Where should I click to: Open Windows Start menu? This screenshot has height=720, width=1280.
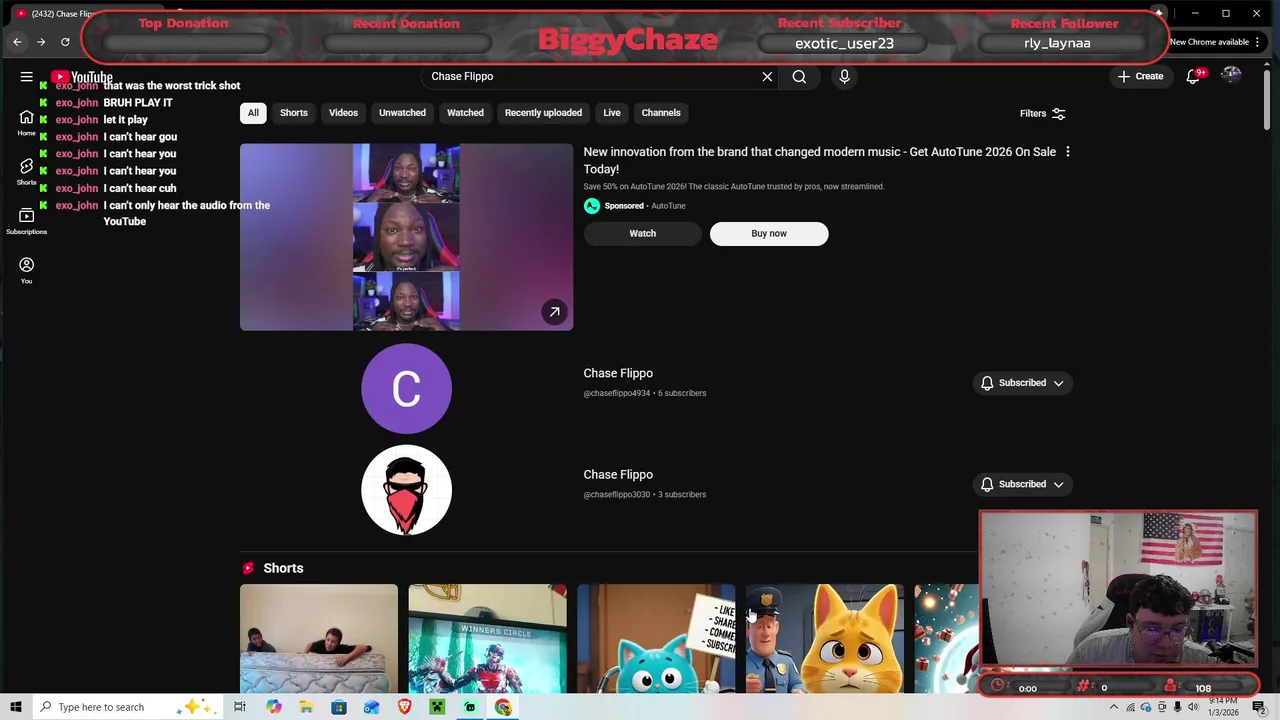point(16,707)
